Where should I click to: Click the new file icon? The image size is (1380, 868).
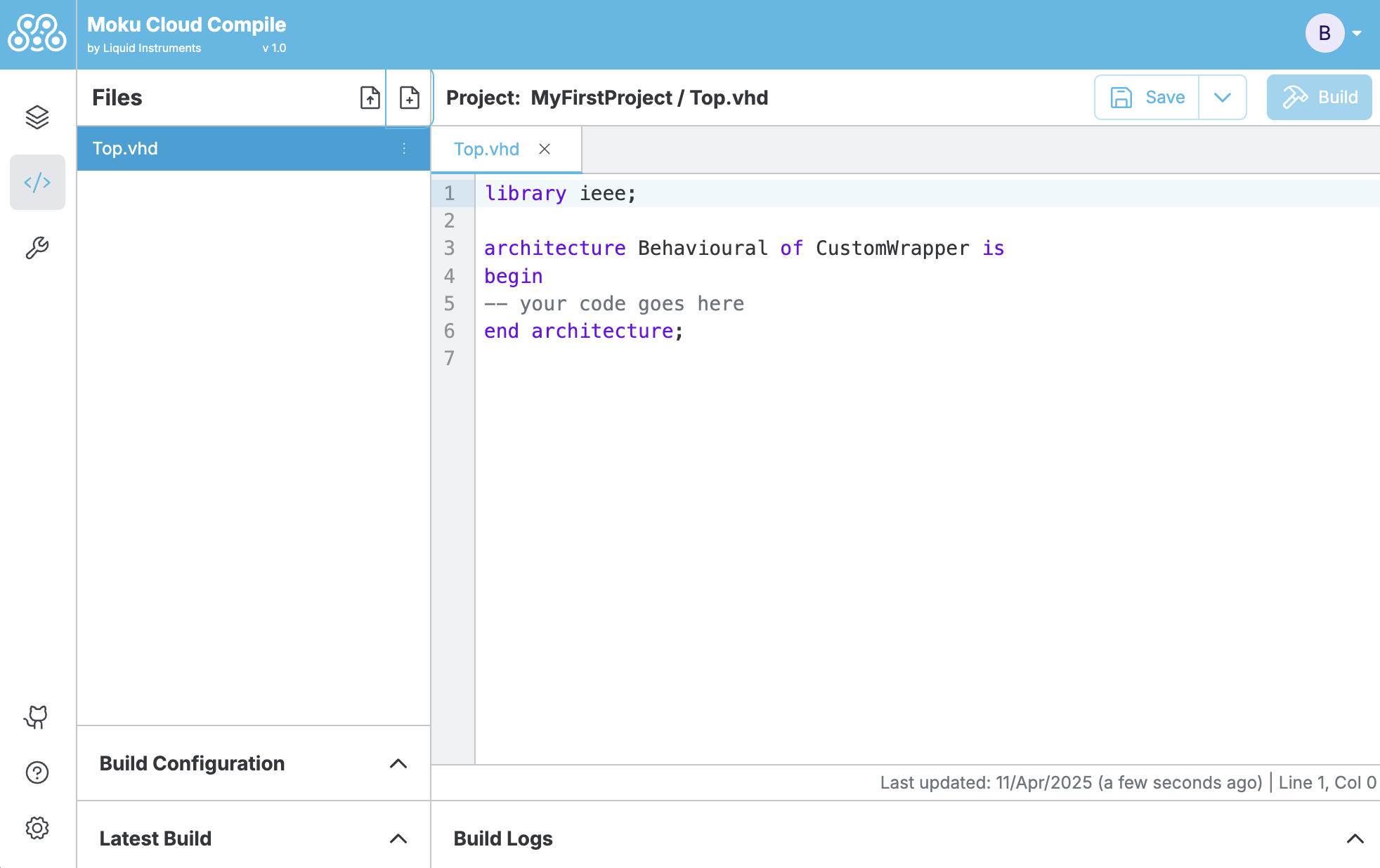click(409, 98)
